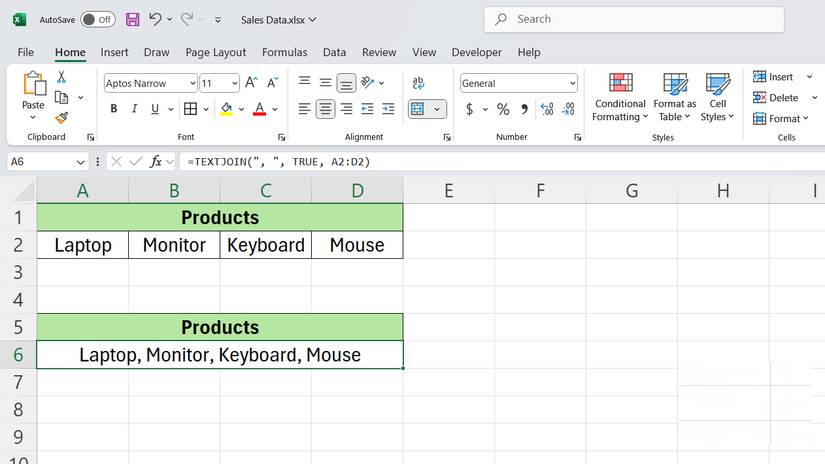Click the Delete cells button
This screenshot has height=464, width=825.
pyautogui.click(x=776, y=97)
